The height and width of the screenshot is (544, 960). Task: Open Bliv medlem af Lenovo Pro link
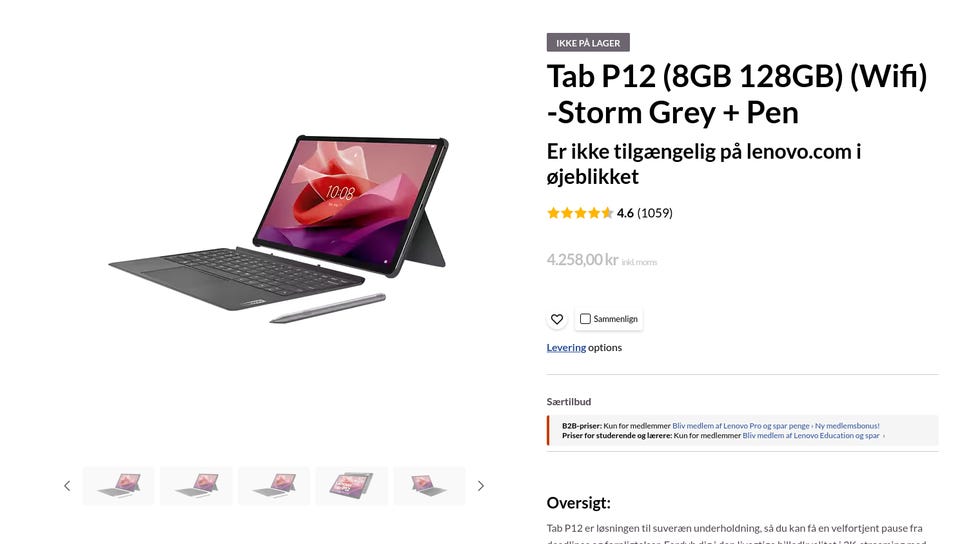741,426
